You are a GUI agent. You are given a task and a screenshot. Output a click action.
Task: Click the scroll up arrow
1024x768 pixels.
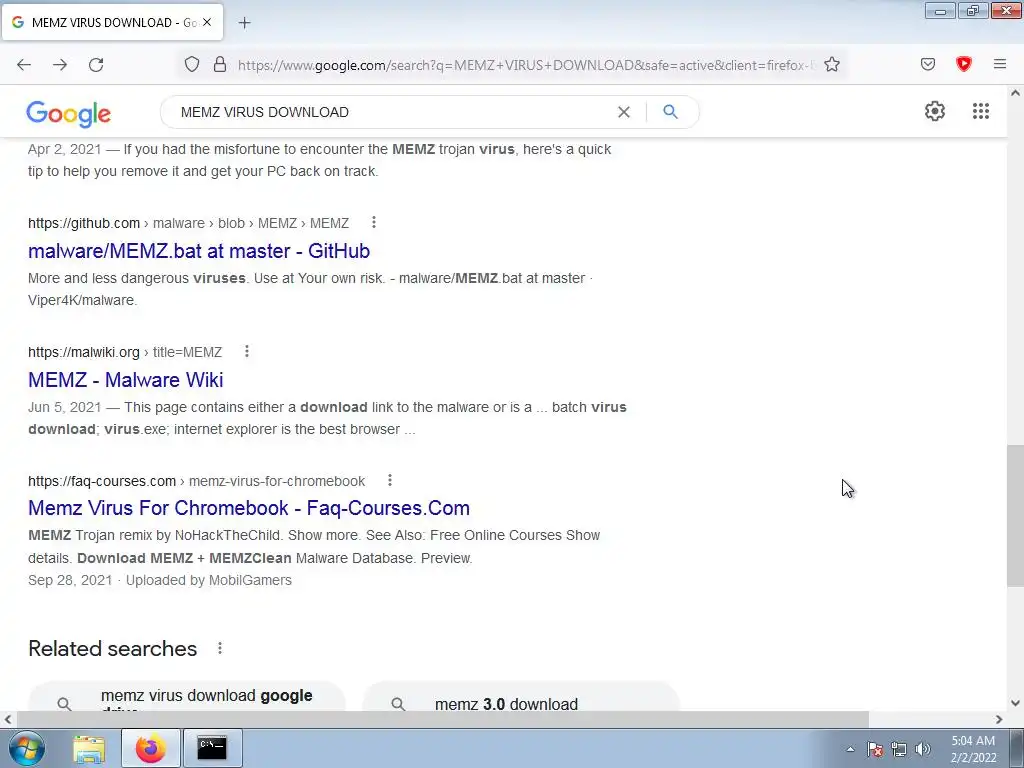[x=1015, y=93]
